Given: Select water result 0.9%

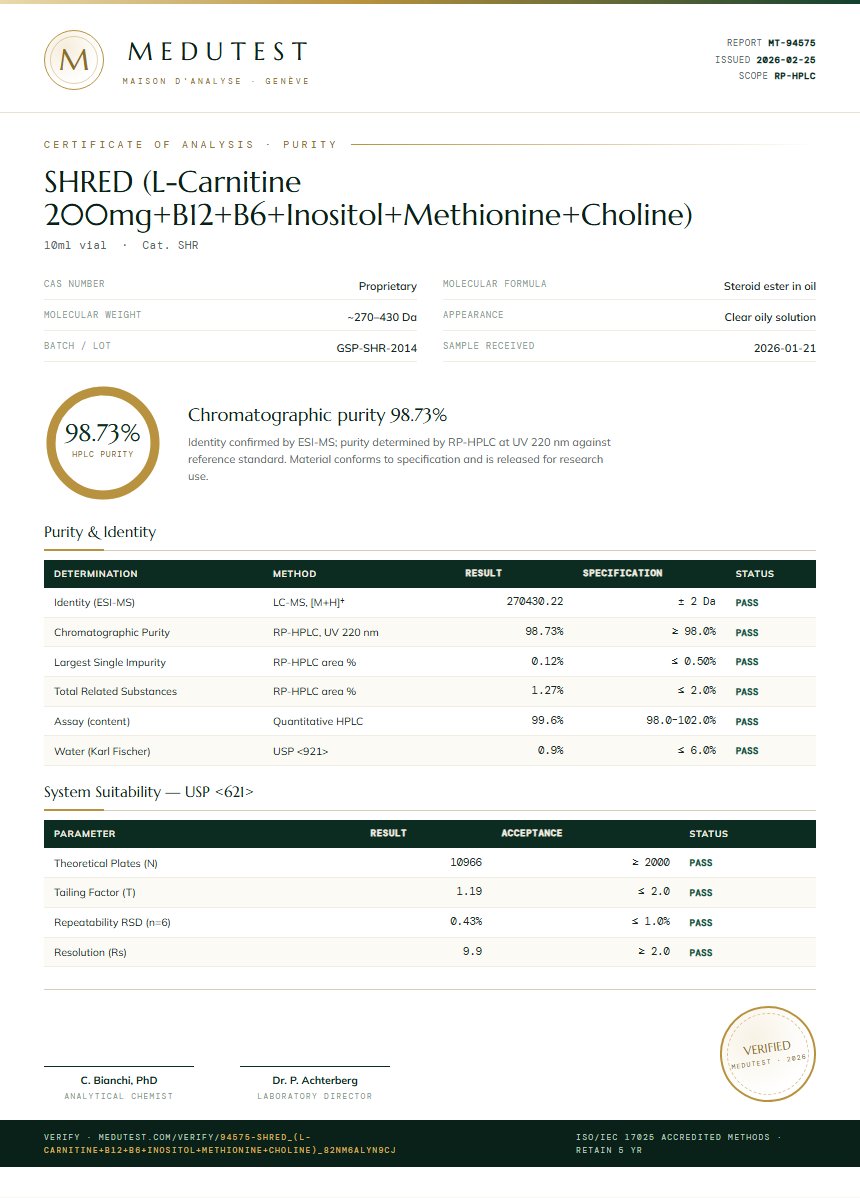Looking at the screenshot, I should click(550, 750).
